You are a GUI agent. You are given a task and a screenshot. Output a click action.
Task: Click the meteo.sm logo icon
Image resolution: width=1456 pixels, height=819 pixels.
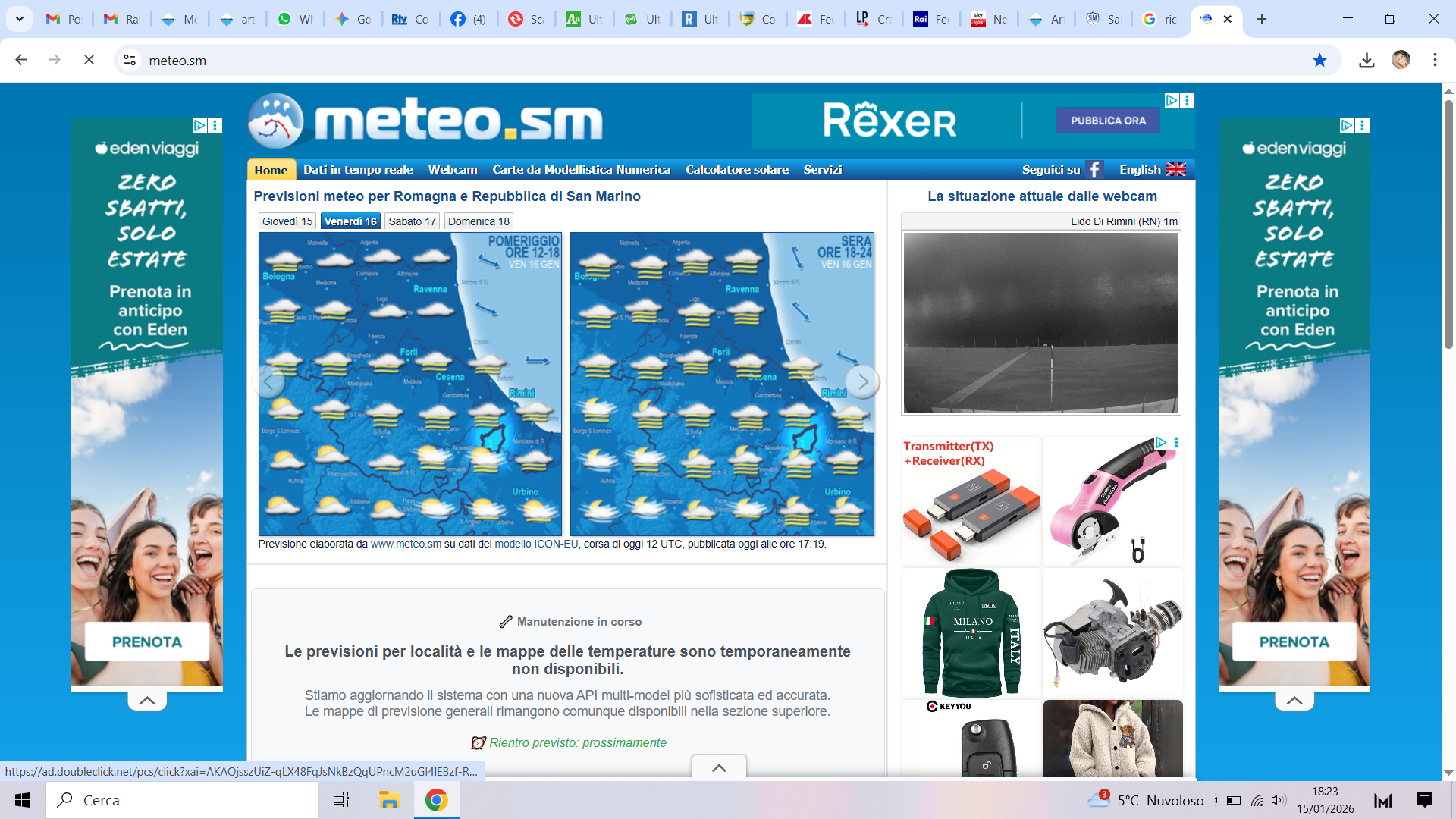(276, 121)
